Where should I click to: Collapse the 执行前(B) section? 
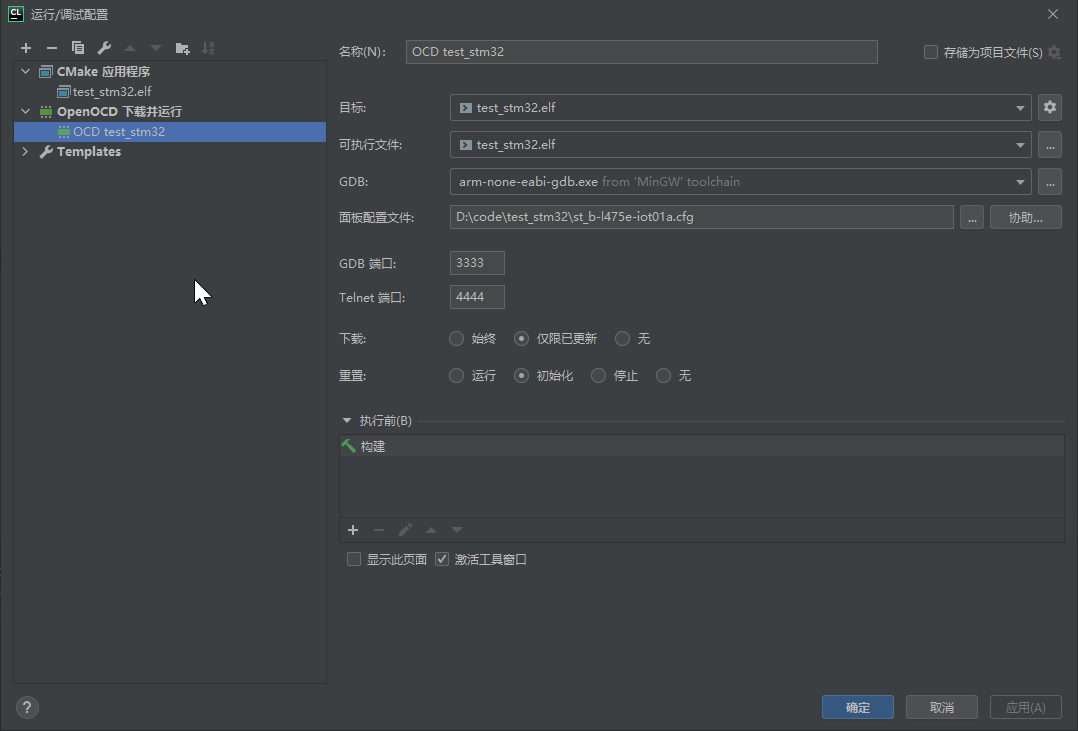346,420
